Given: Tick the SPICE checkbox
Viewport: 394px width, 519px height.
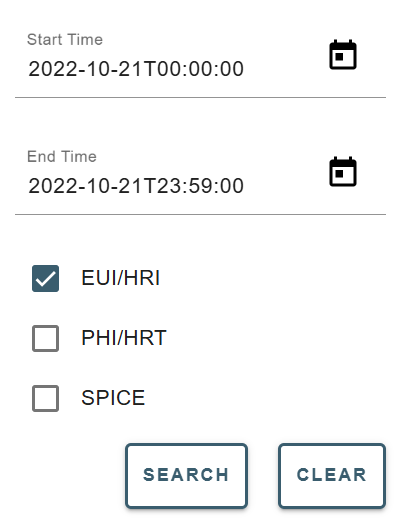Looking at the screenshot, I should pyautogui.click(x=45, y=398).
